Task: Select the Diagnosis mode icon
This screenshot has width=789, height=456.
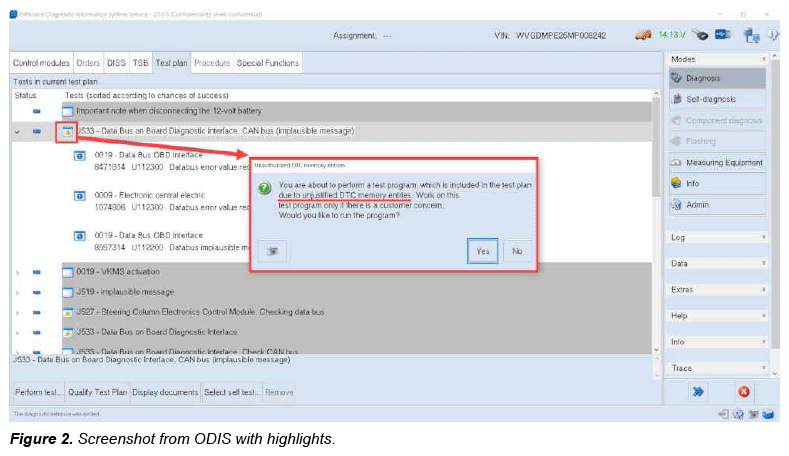Action: click(677, 78)
